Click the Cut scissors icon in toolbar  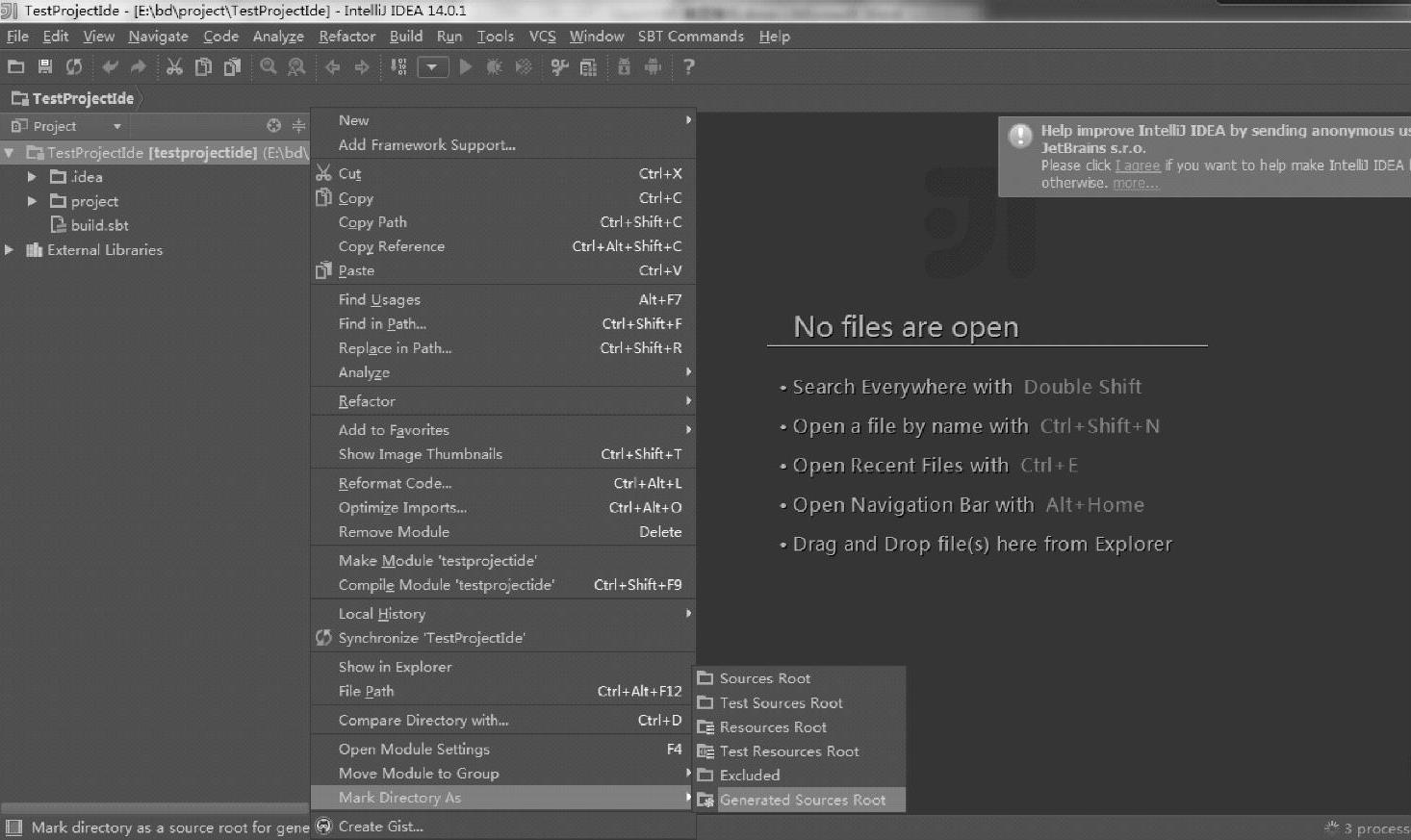click(x=174, y=66)
